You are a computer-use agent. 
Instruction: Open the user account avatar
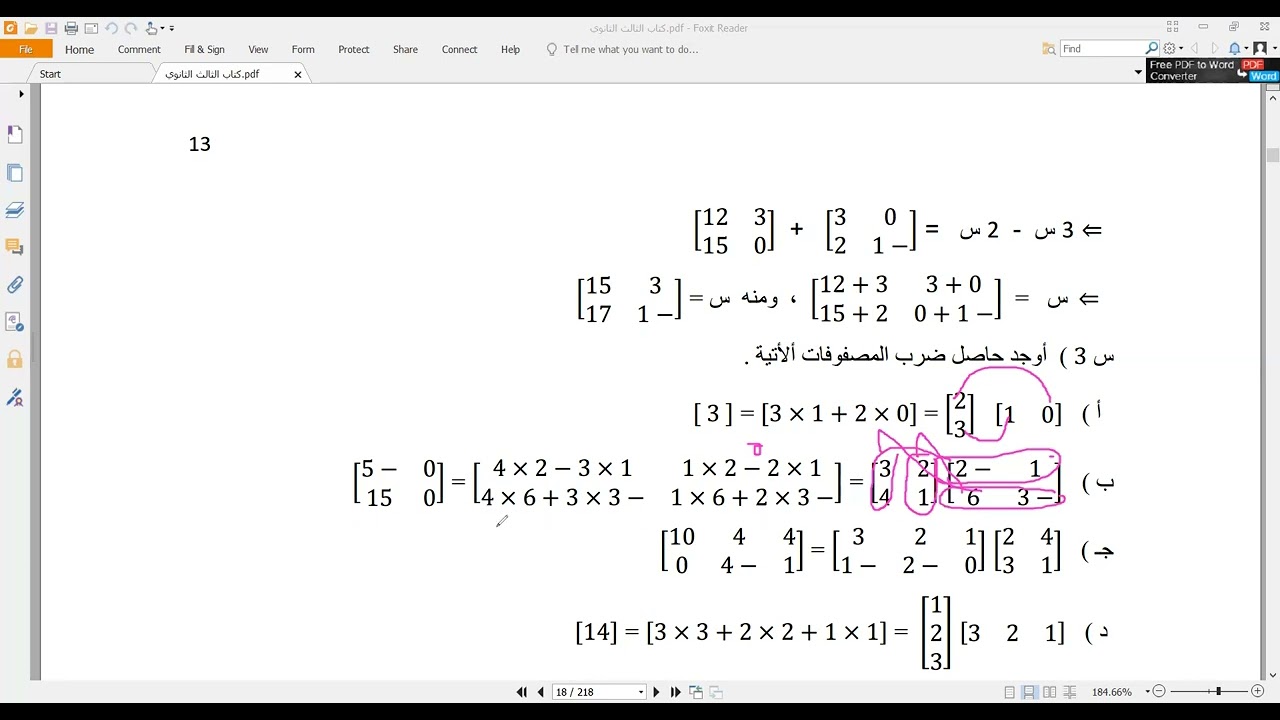coord(1259,48)
